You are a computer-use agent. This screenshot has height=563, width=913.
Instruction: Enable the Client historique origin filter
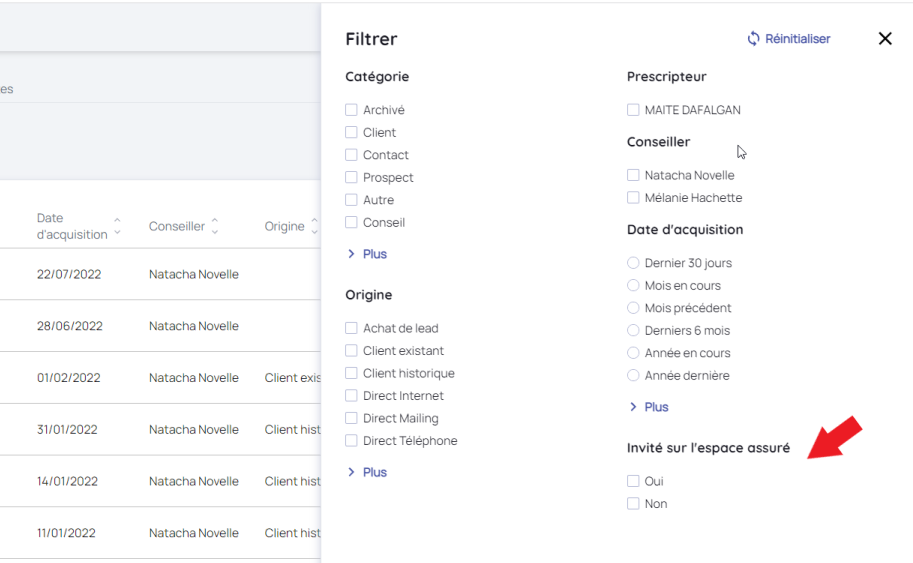pos(352,374)
